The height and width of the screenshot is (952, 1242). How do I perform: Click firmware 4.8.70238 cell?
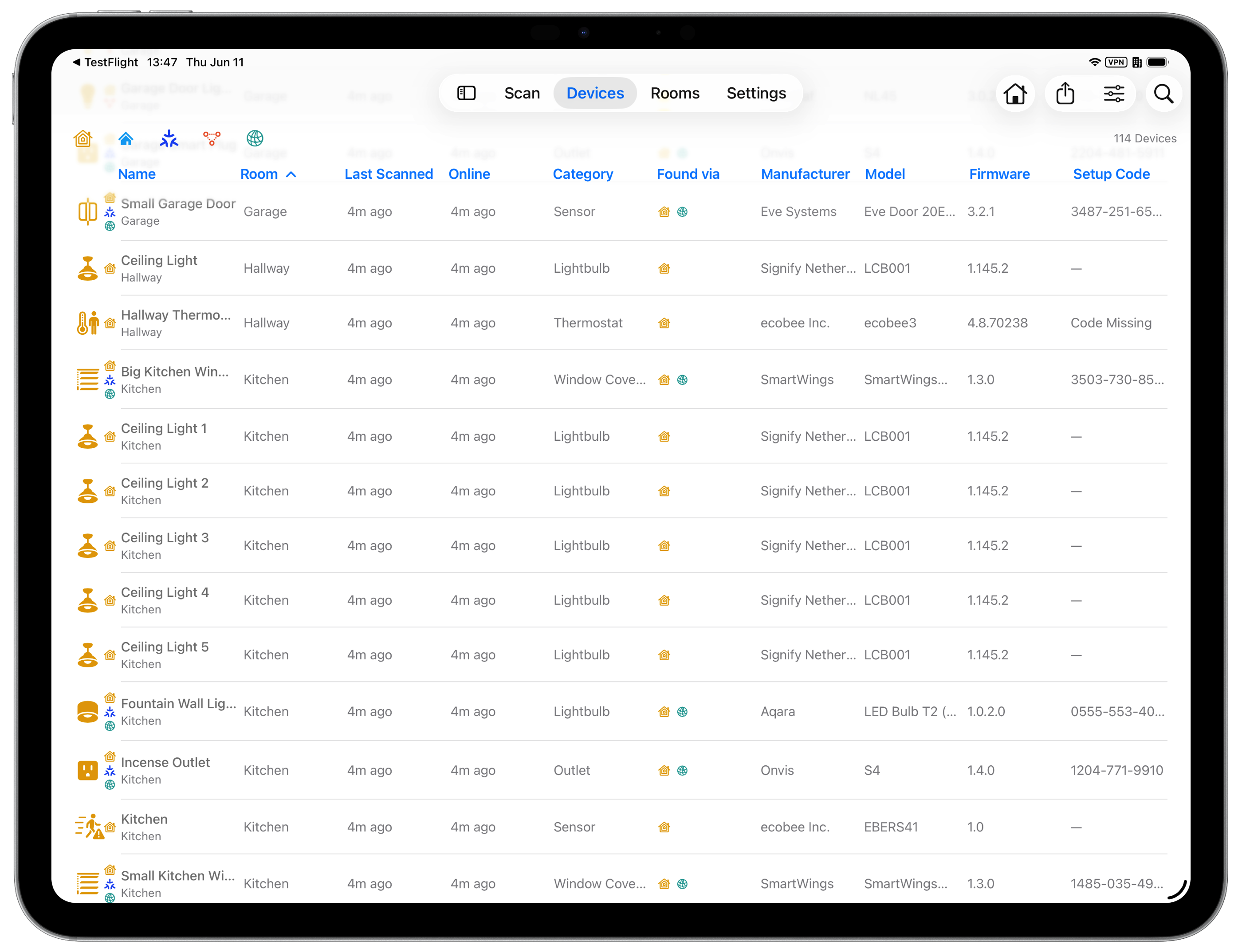(x=997, y=323)
